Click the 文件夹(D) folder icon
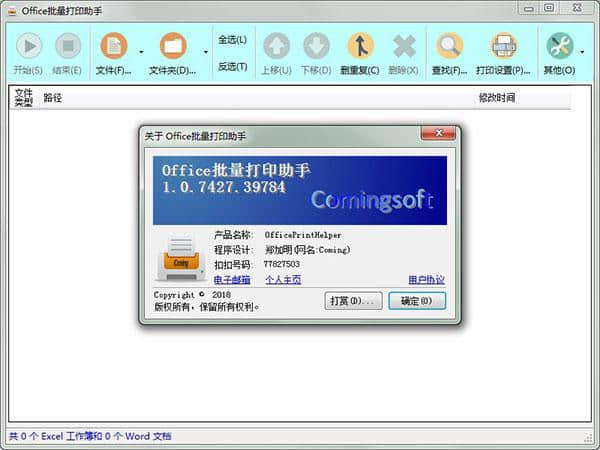600x450 pixels. click(173, 46)
